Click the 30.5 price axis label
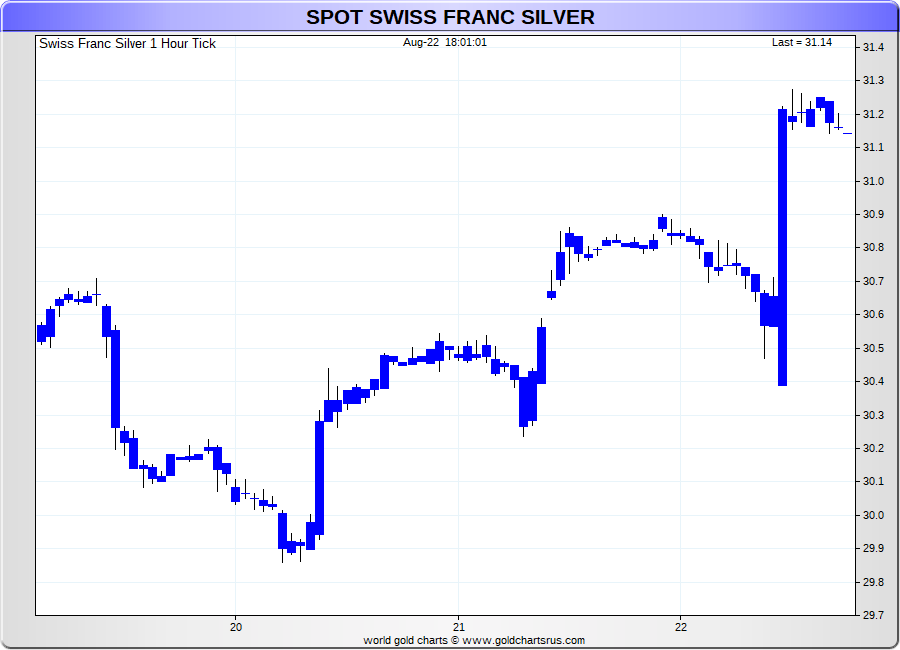Viewport: 900px width, 650px height. tap(873, 349)
